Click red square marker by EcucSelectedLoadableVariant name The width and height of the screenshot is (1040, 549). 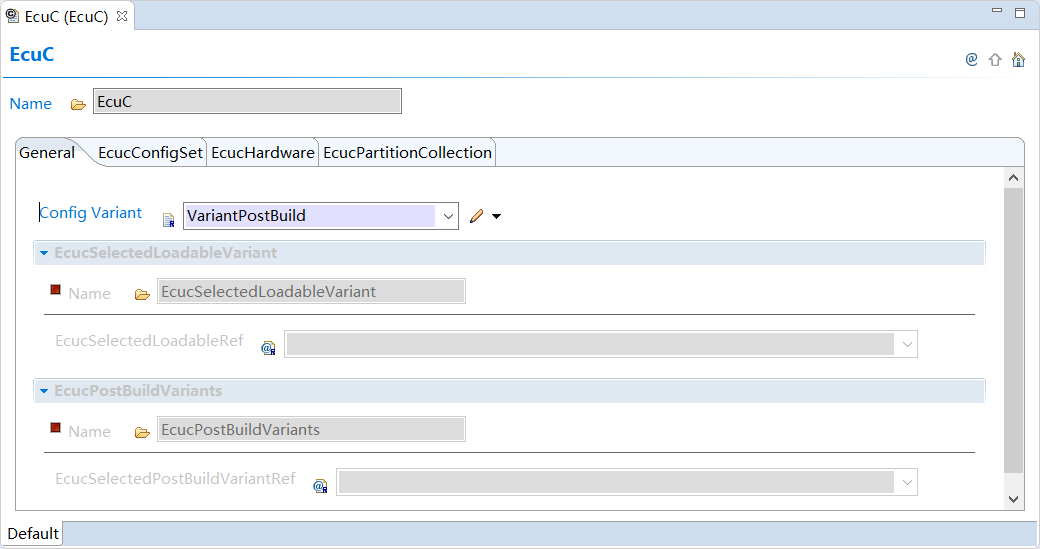(x=56, y=290)
